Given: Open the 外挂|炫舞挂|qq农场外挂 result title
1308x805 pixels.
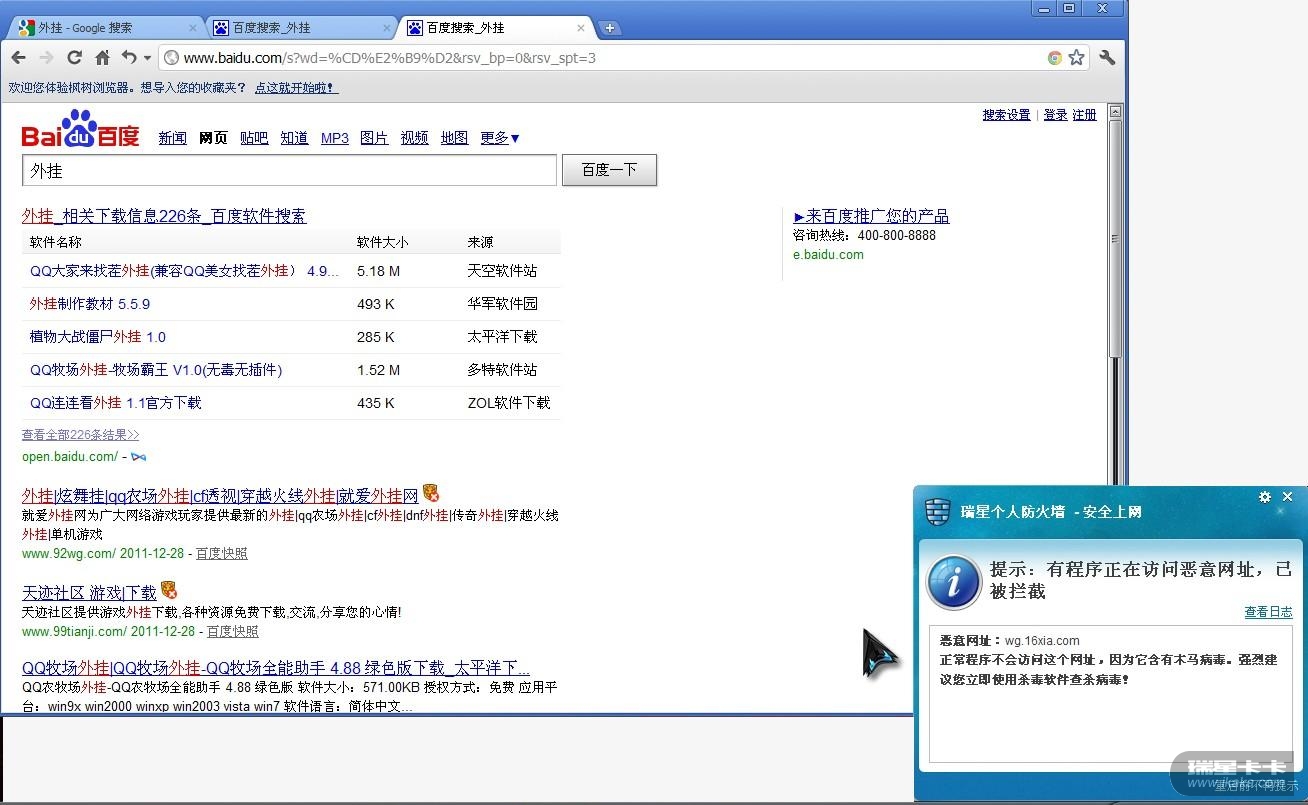Looking at the screenshot, I should [x=220, y=495].
